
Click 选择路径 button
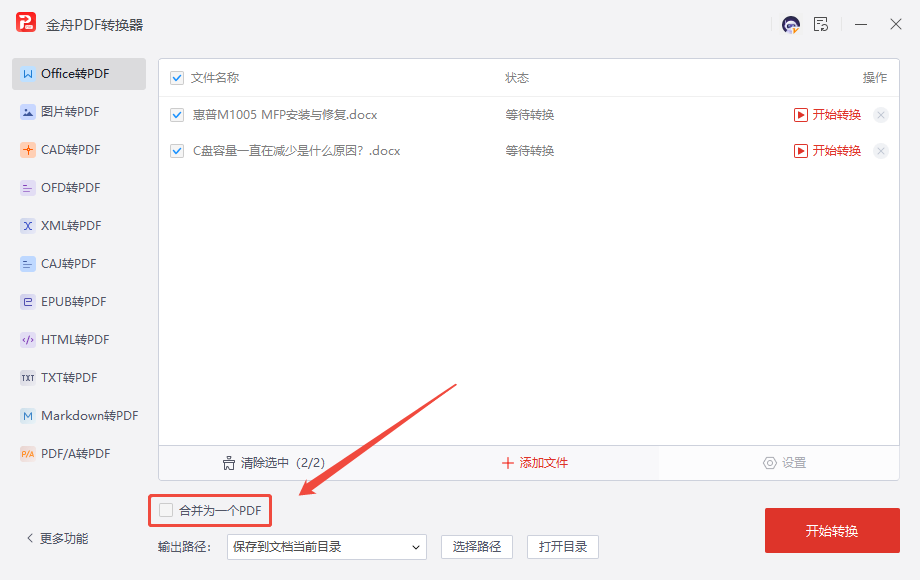(477, 547)
